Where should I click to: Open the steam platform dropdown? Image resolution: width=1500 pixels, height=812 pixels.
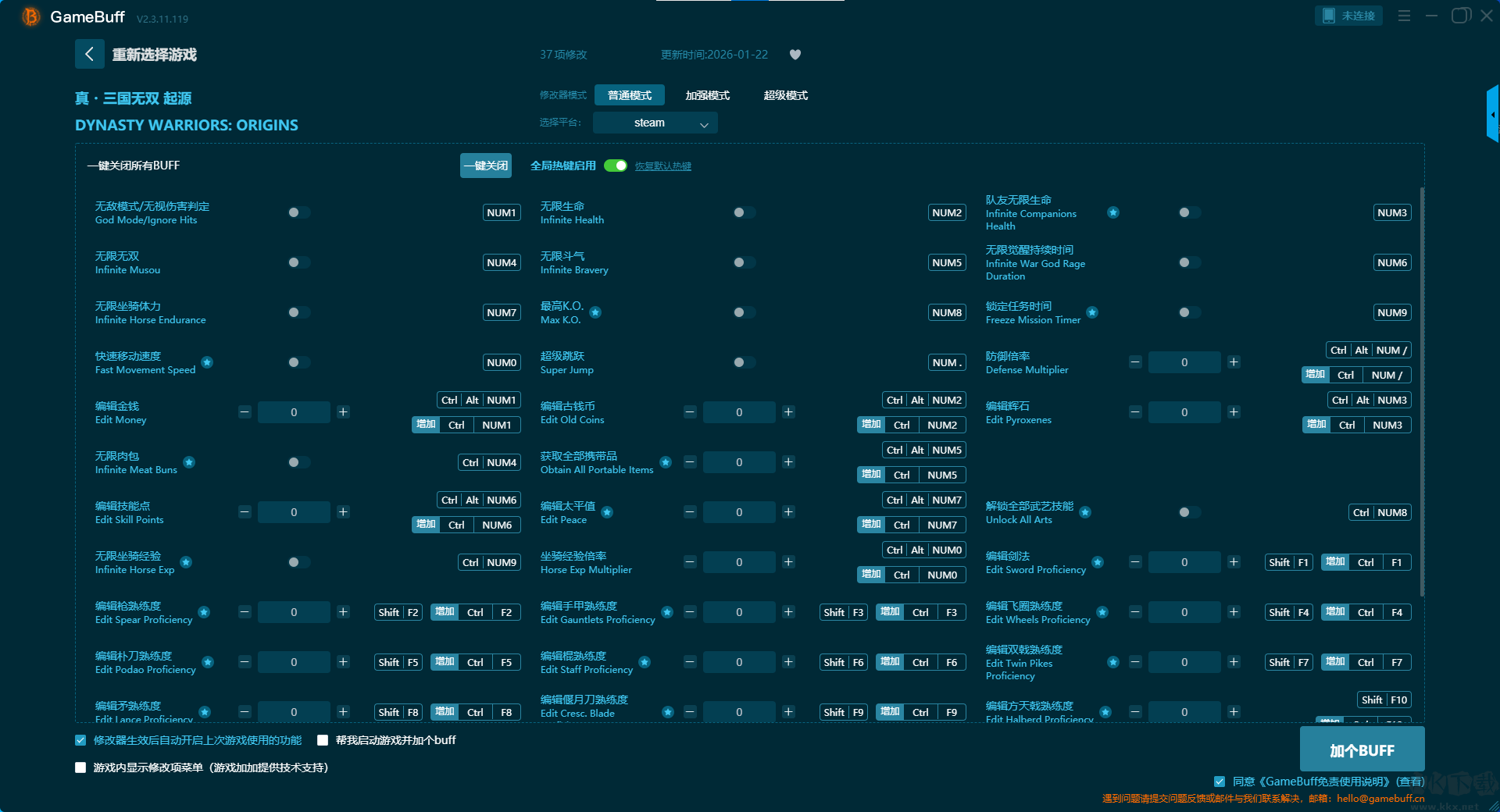[x=655, y=123]
